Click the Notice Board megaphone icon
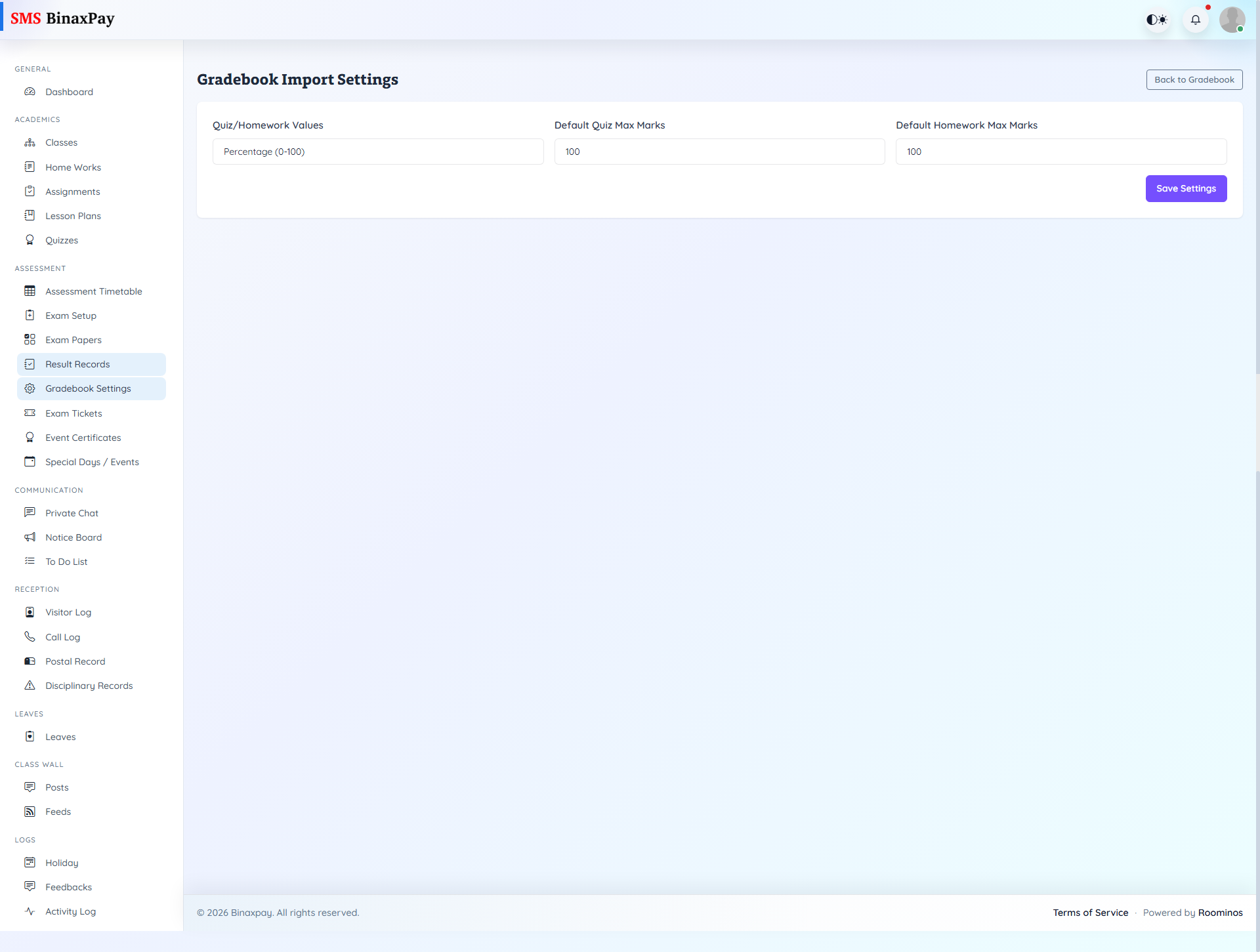This screenshot has height=952, width=1260. point(30,537)
